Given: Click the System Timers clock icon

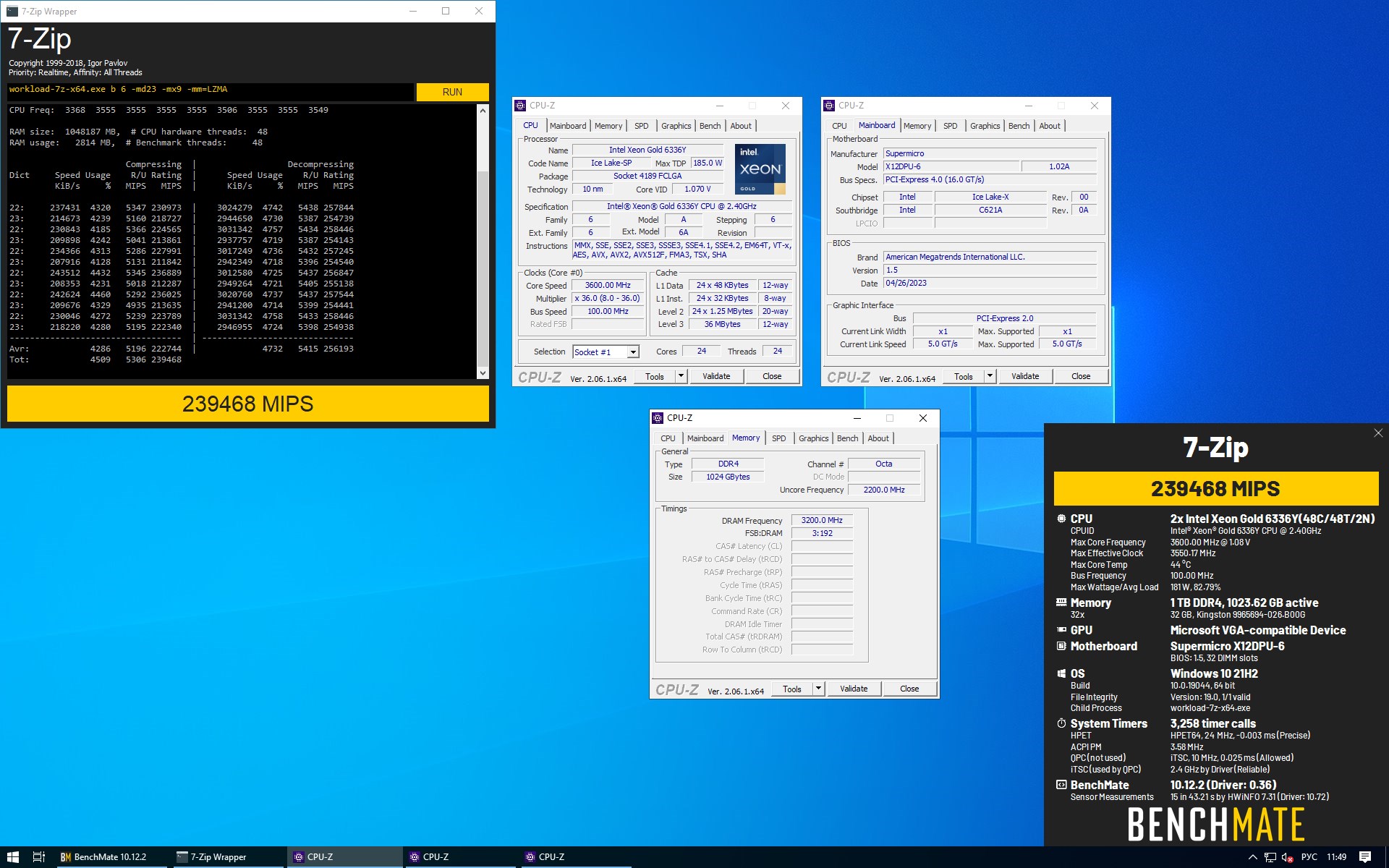Looking at the screenshot, I should point(1061,723).
